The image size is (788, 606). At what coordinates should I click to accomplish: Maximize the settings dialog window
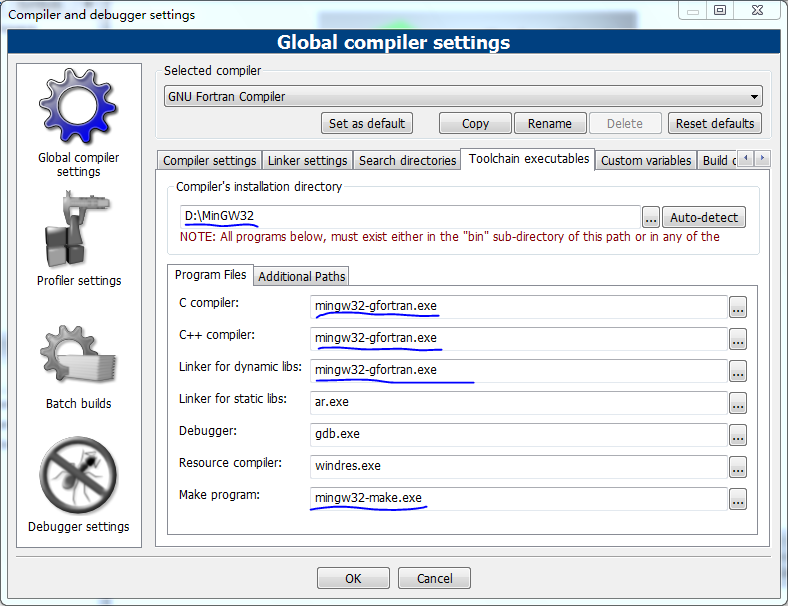720,10
